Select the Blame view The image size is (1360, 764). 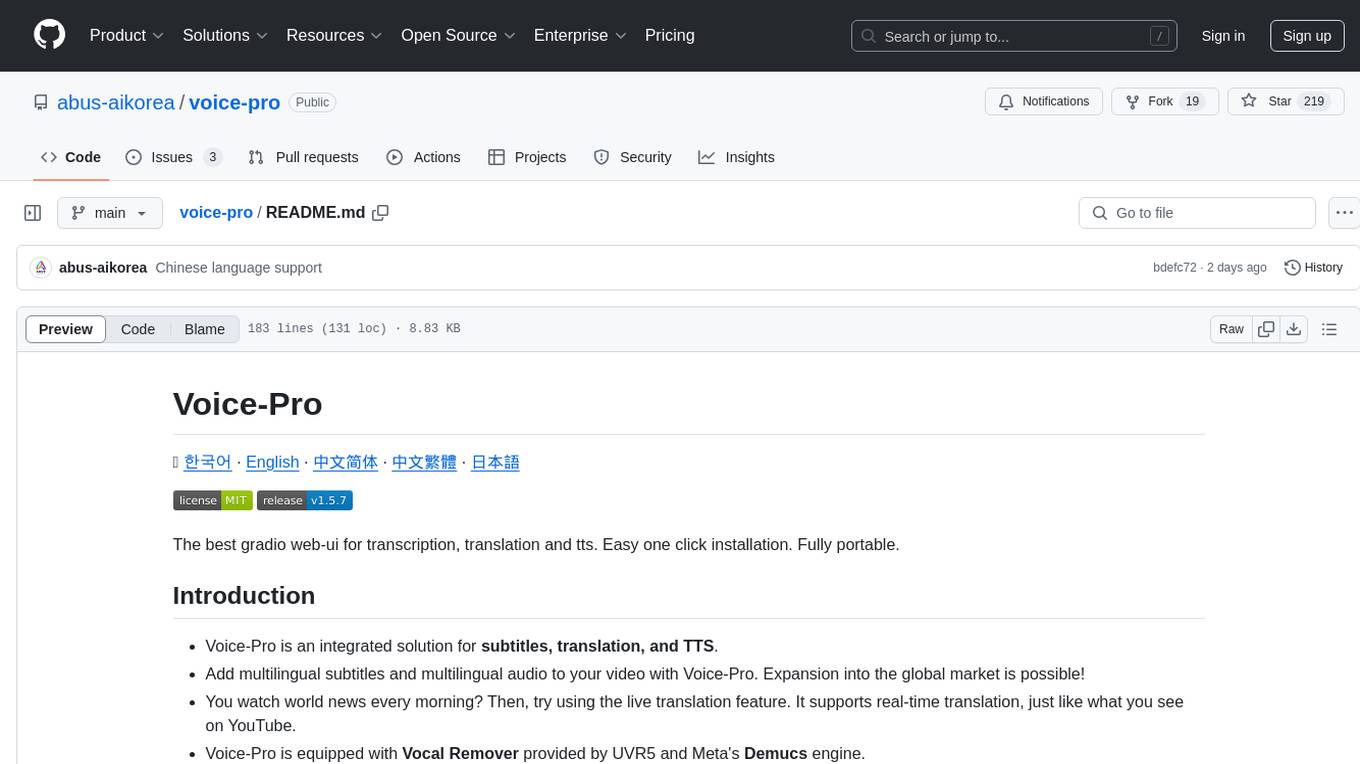(x=204, y=329)
